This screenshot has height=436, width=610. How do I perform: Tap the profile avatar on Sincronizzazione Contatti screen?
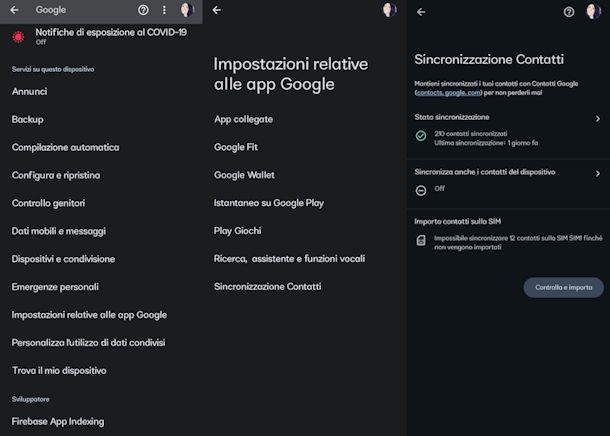click(x=593, y=11)
